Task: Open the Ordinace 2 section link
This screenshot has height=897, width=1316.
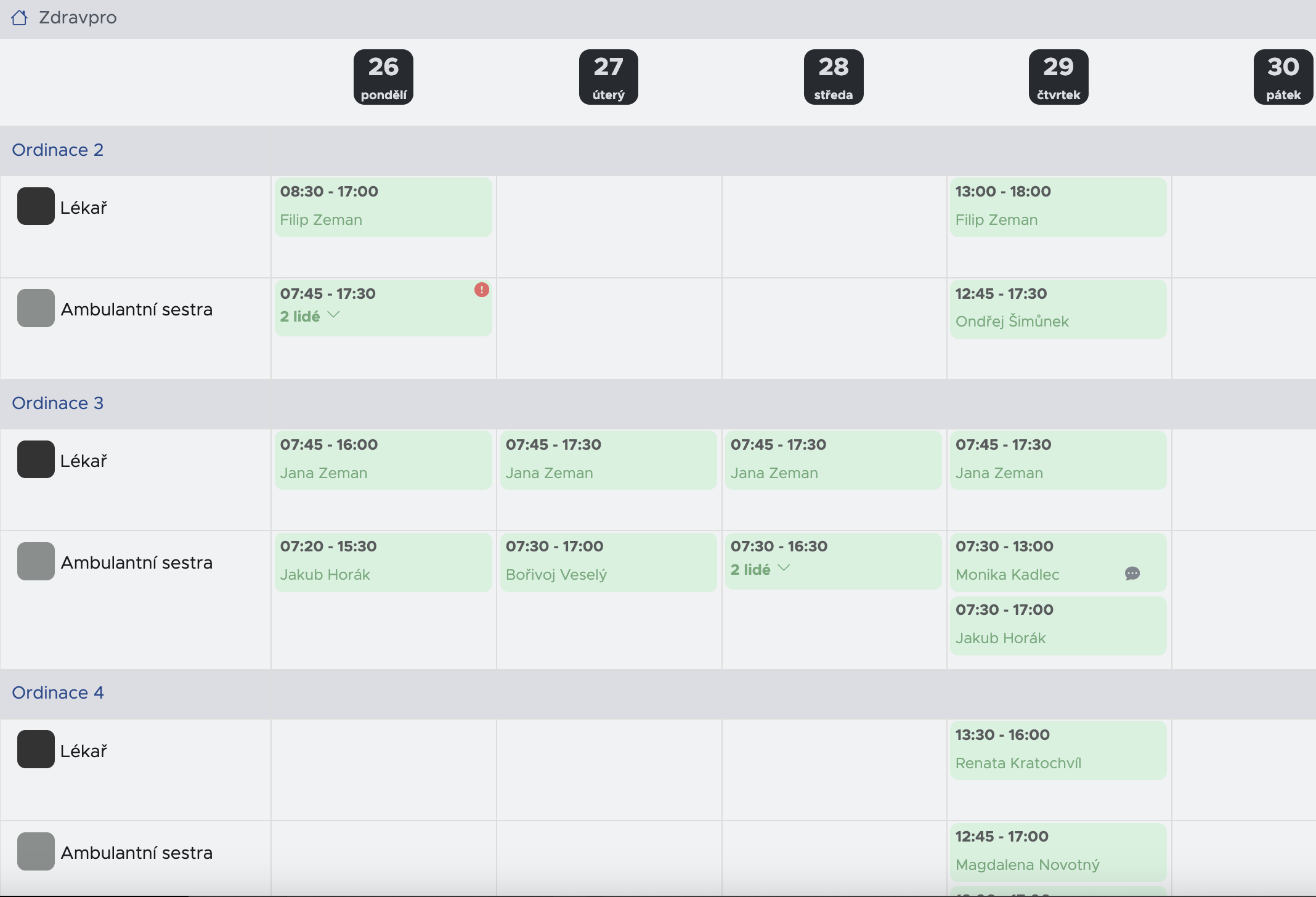Action: click(x=58, y=150)
